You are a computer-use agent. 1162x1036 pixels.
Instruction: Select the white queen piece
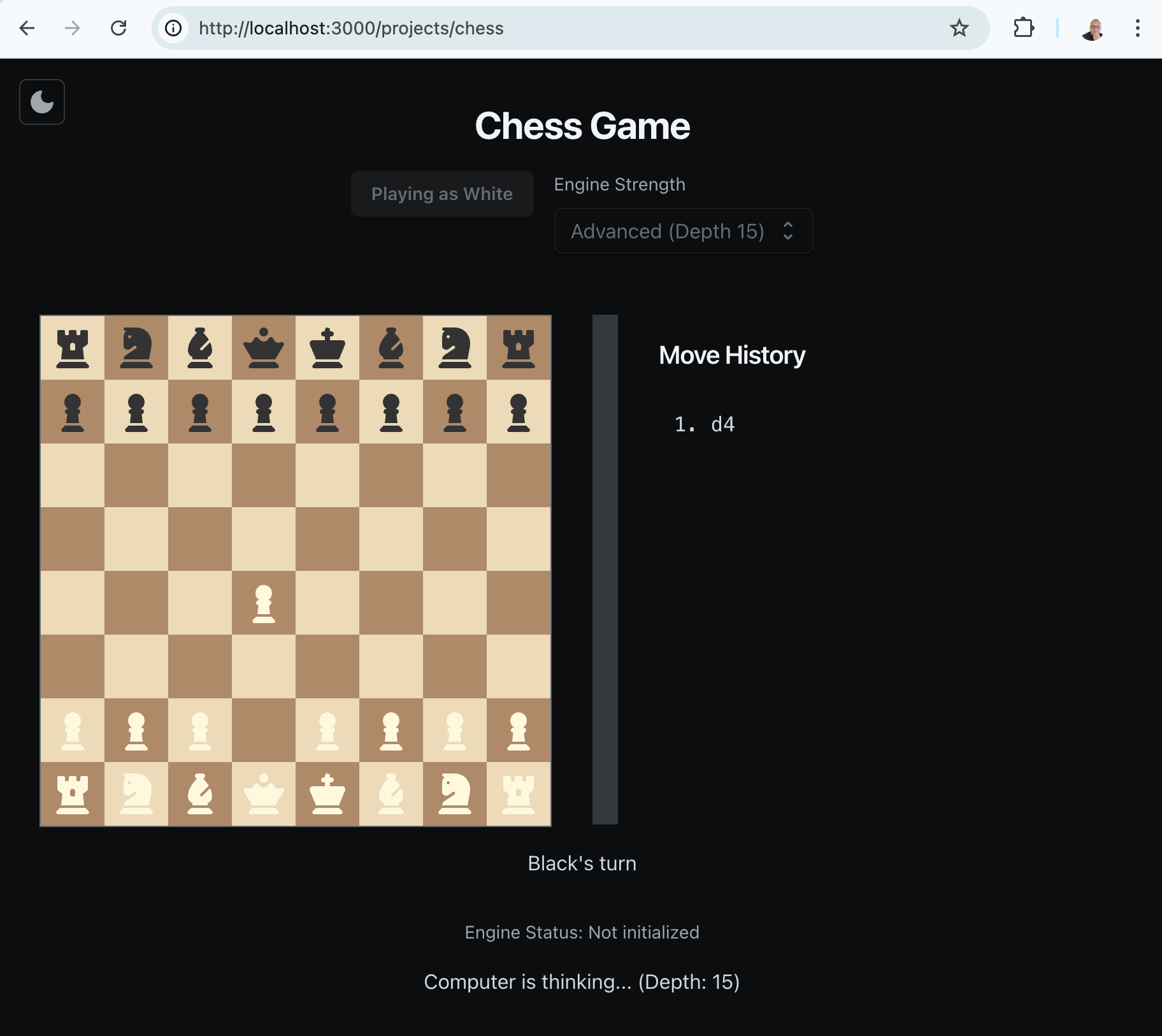pos(264,794)
